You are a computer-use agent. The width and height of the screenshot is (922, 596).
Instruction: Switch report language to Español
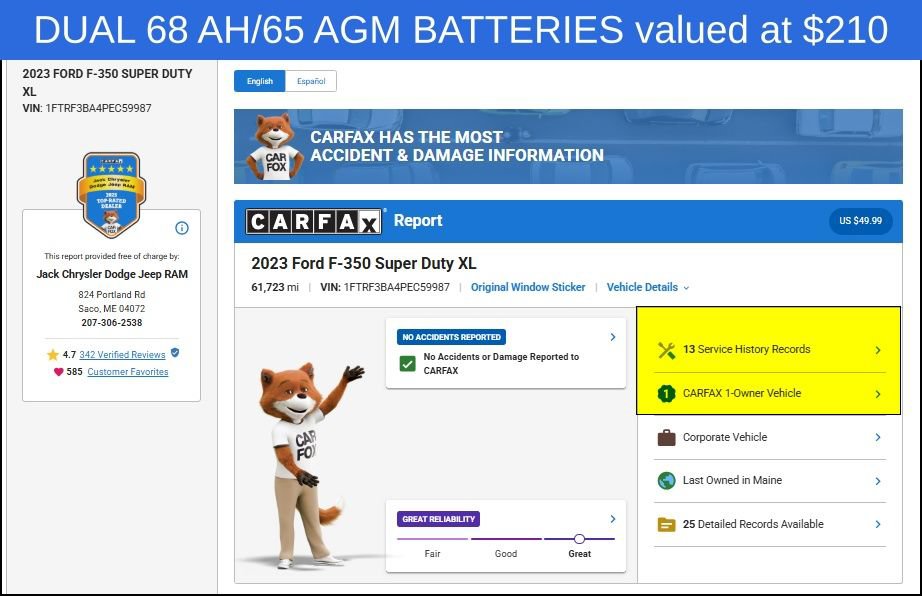311,81
